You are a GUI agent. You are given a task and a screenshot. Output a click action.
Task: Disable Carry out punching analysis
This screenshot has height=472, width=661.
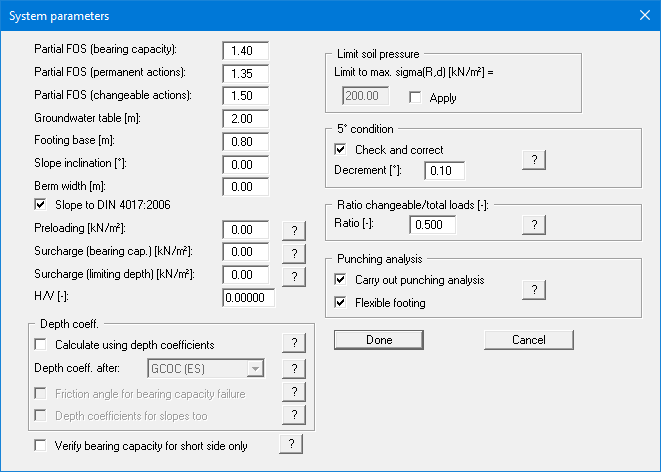point(341,280)
